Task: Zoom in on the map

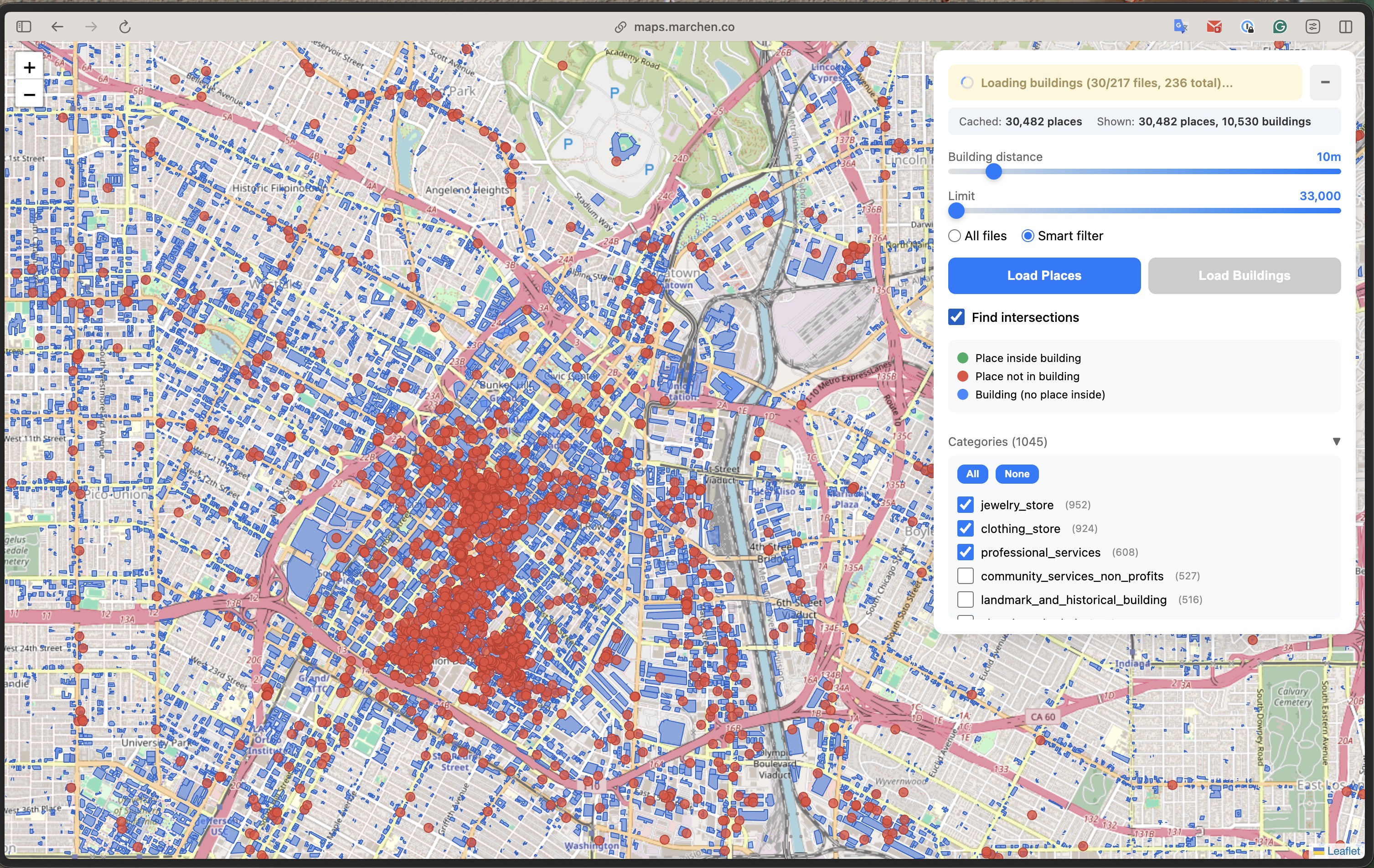Action: pyautogui.click(x=29, y=68)
